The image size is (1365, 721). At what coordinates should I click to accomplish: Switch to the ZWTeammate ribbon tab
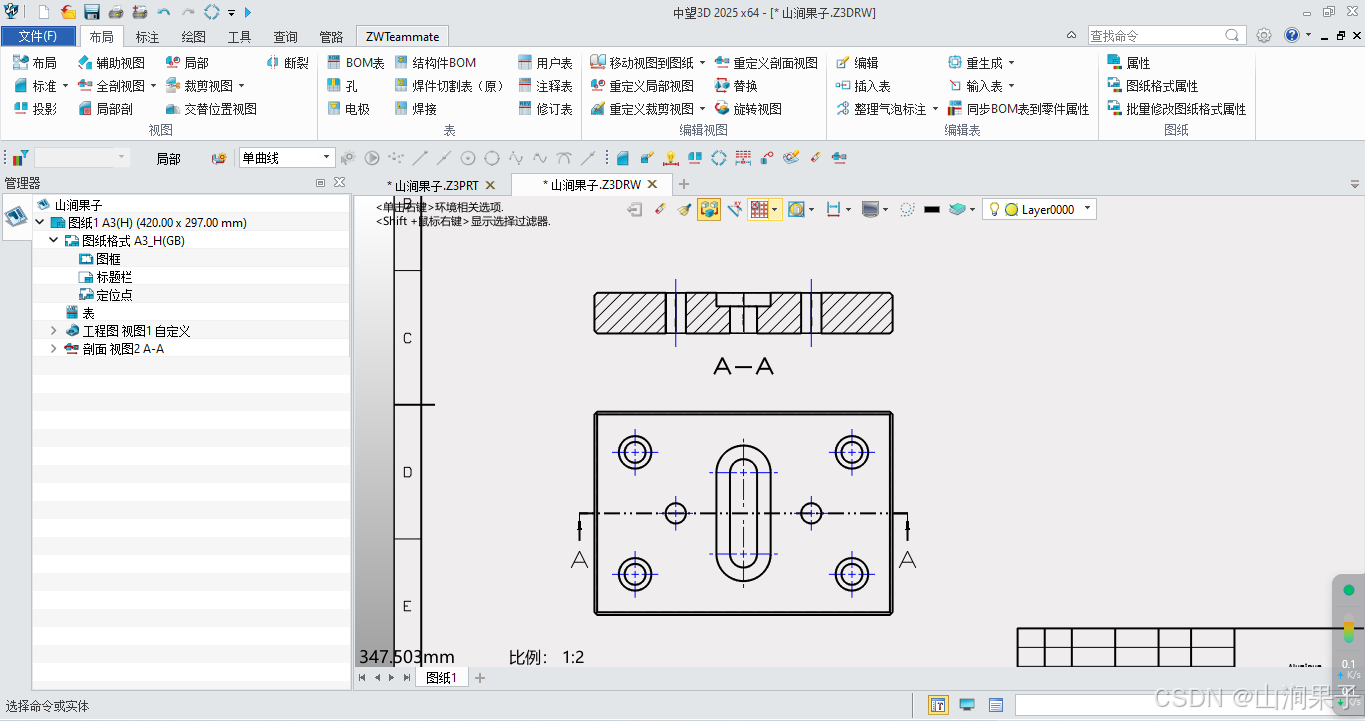tap(402, 37)
